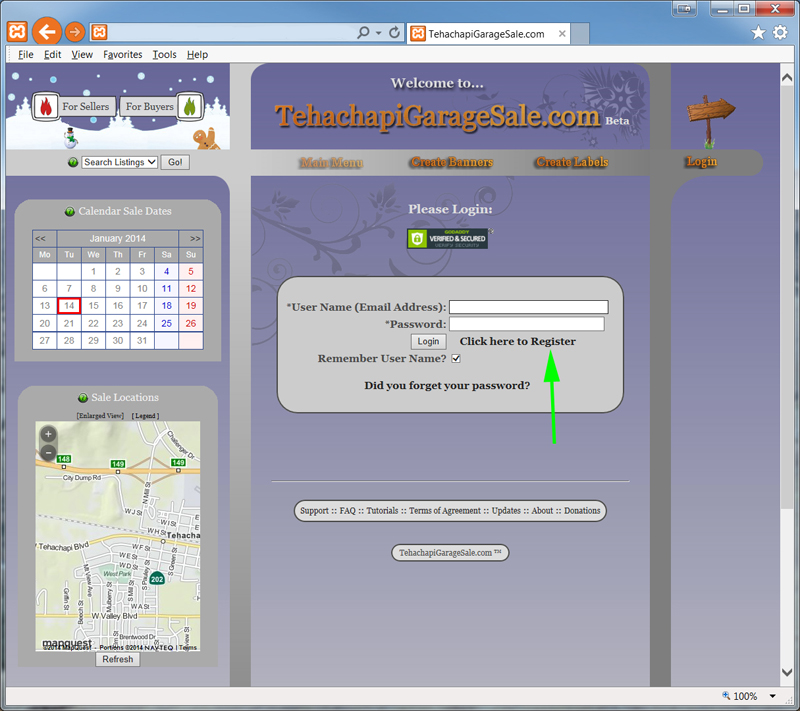Click the refresh icon in address bar
Viewport: 800px width, 711px height.
click(x=396, y=33)
